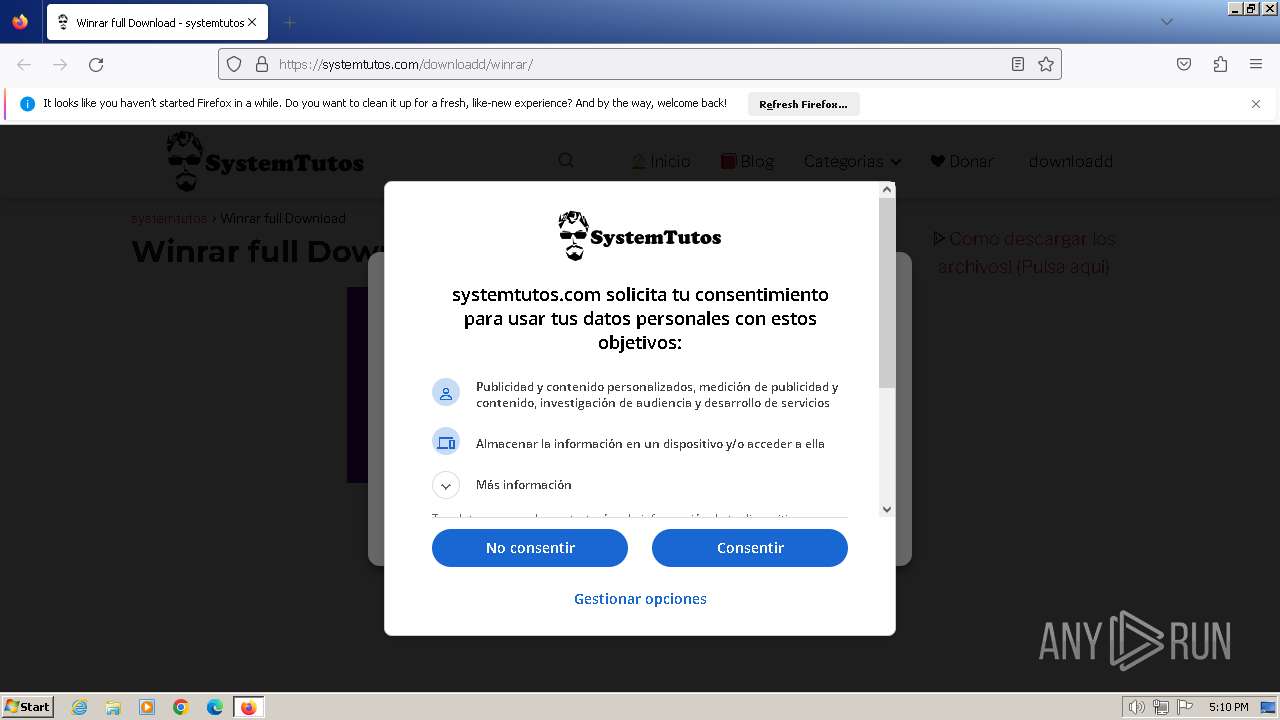
Task: Click the Publicidad y contenido personalizados text
Action: [x=657, y=395]
